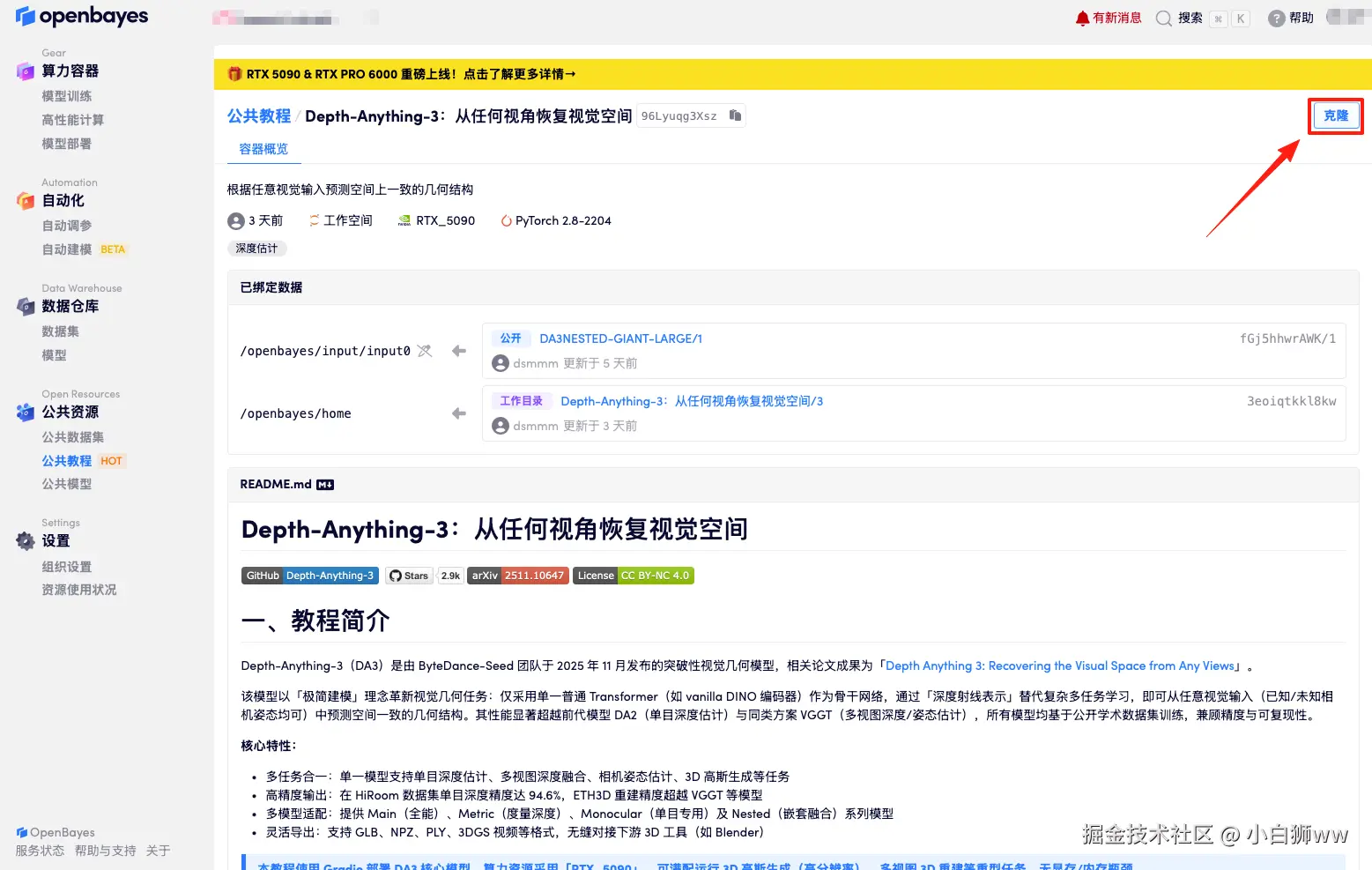Viewport: 1372px width, 870px height.
Task: Click the License CC BY-NC 4.0 badge
Action: click(634, 576)
